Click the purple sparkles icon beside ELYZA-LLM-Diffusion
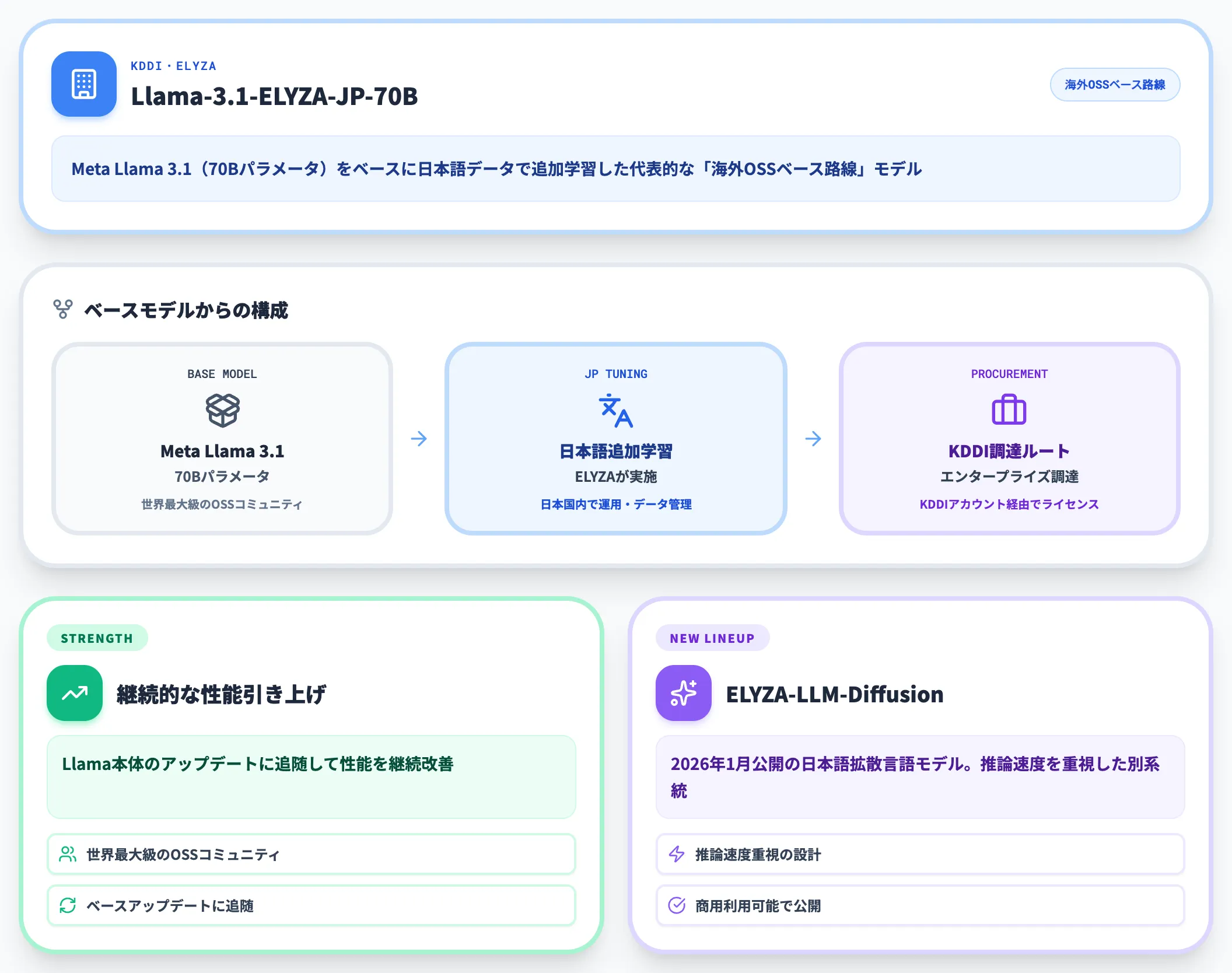Screen dimensions: 1232x973 [x=684, y=693]
